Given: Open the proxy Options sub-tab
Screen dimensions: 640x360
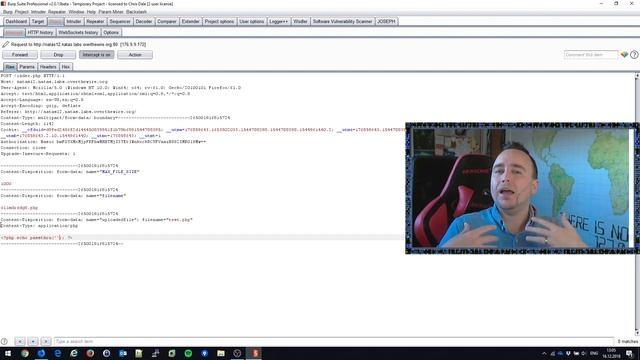Looking at the screenshot, I should point(111,32).
